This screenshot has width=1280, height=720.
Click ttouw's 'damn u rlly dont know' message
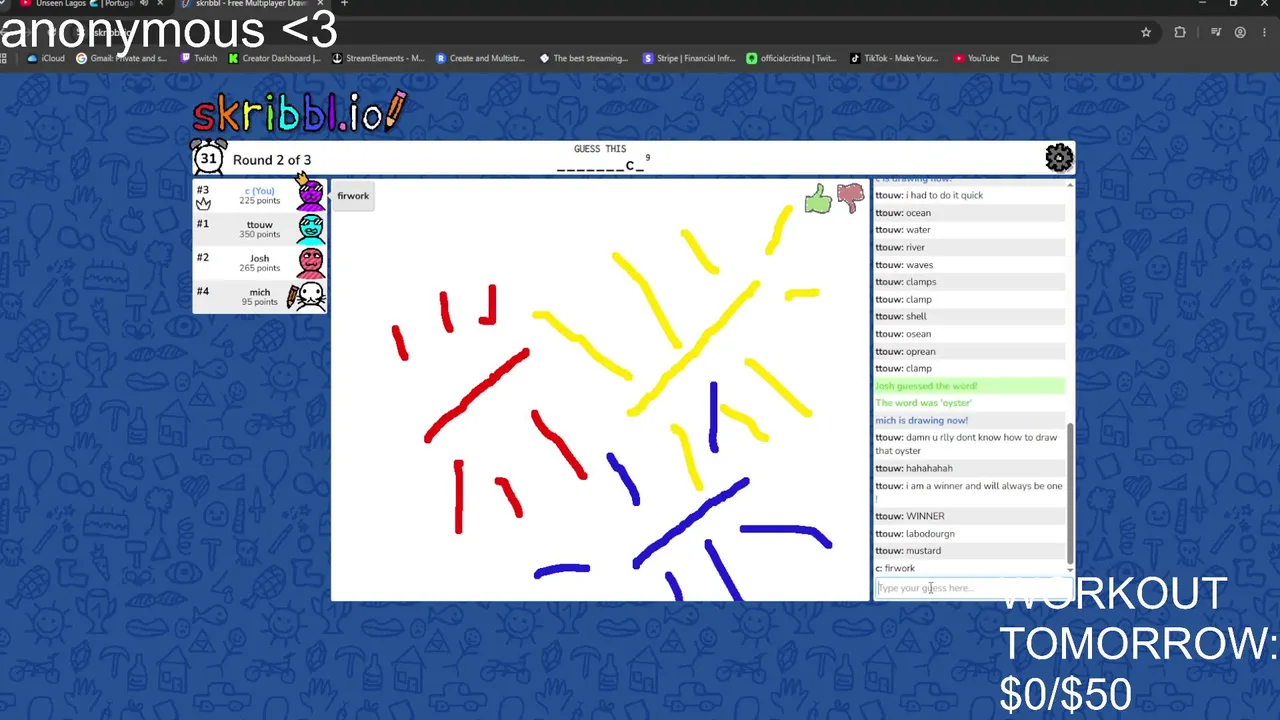click(x=968, y=444)
